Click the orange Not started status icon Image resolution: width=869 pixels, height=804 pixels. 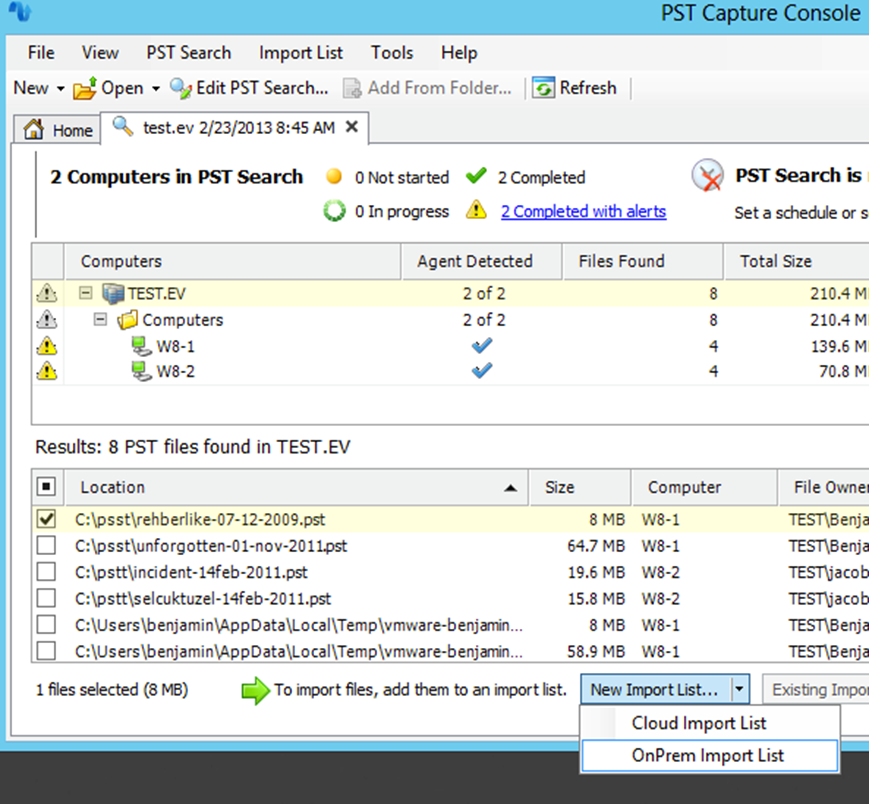(334, 176)
